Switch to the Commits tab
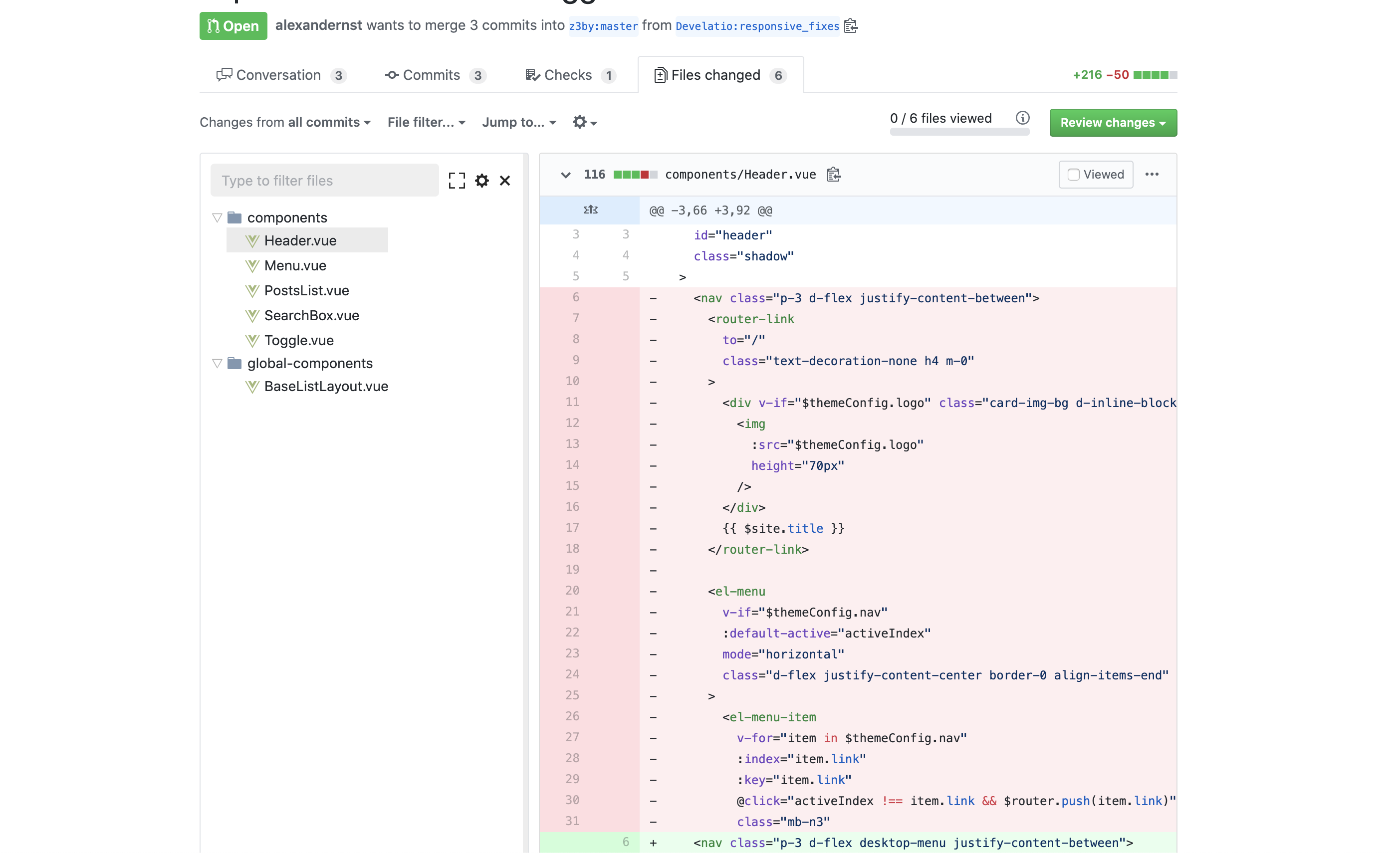Image resolution: width=1400 pixels, height=853 pixels. pyautogui.click(x=435, y=75)
